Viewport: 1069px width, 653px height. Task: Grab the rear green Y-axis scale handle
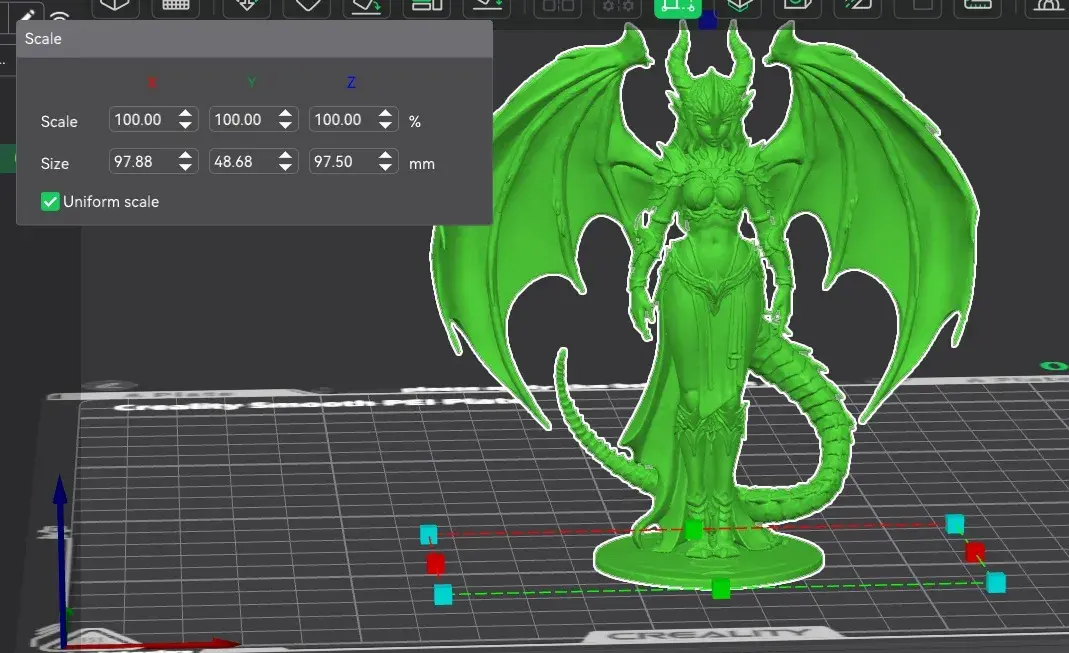coord(693,529)
